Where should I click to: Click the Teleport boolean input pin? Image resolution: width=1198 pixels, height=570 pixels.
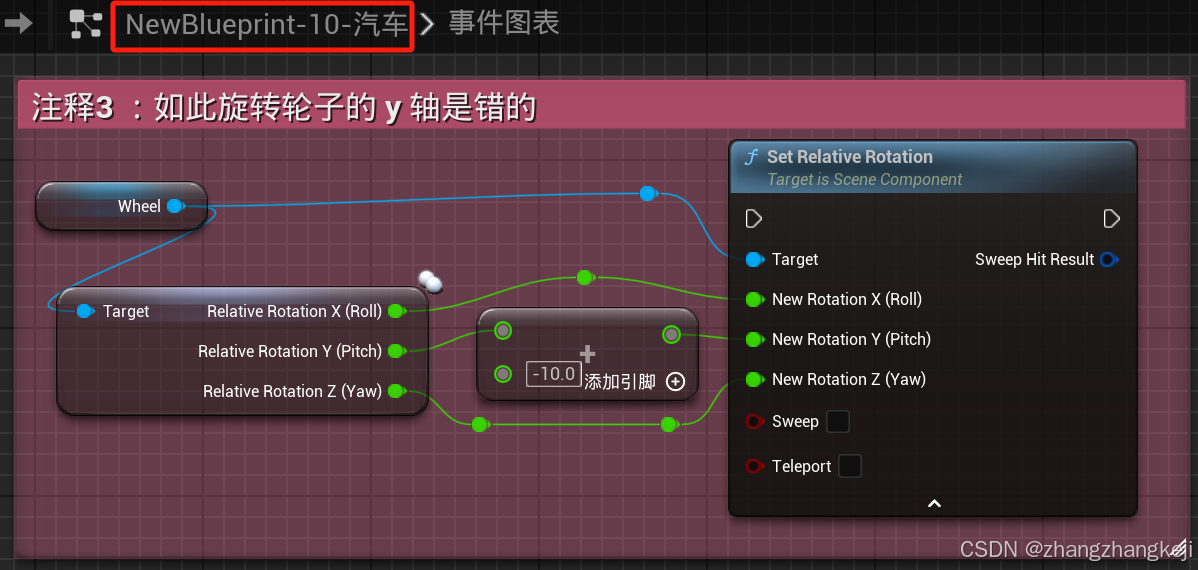pyautogui.click(x=754, y=466)
